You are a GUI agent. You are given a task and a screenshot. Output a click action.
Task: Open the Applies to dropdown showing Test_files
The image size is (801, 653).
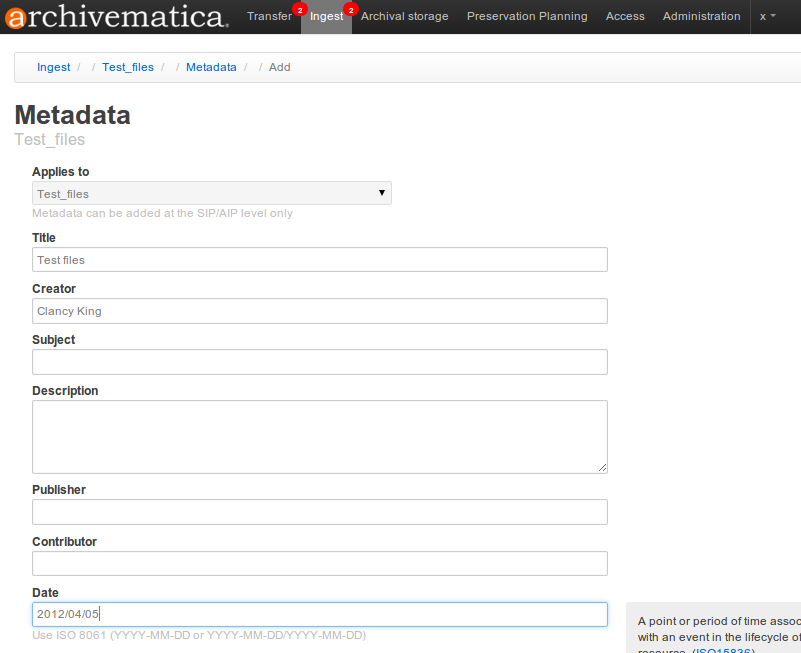pos(211,192)
